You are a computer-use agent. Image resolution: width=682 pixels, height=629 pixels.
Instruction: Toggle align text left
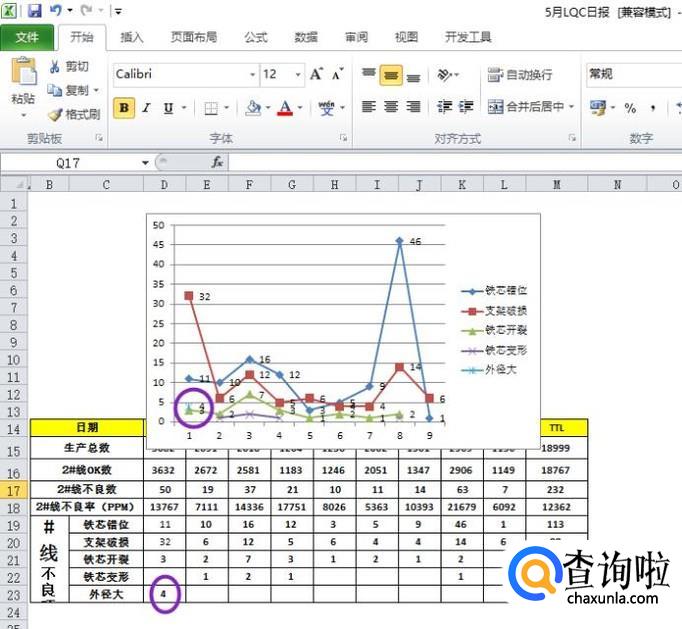369,107
